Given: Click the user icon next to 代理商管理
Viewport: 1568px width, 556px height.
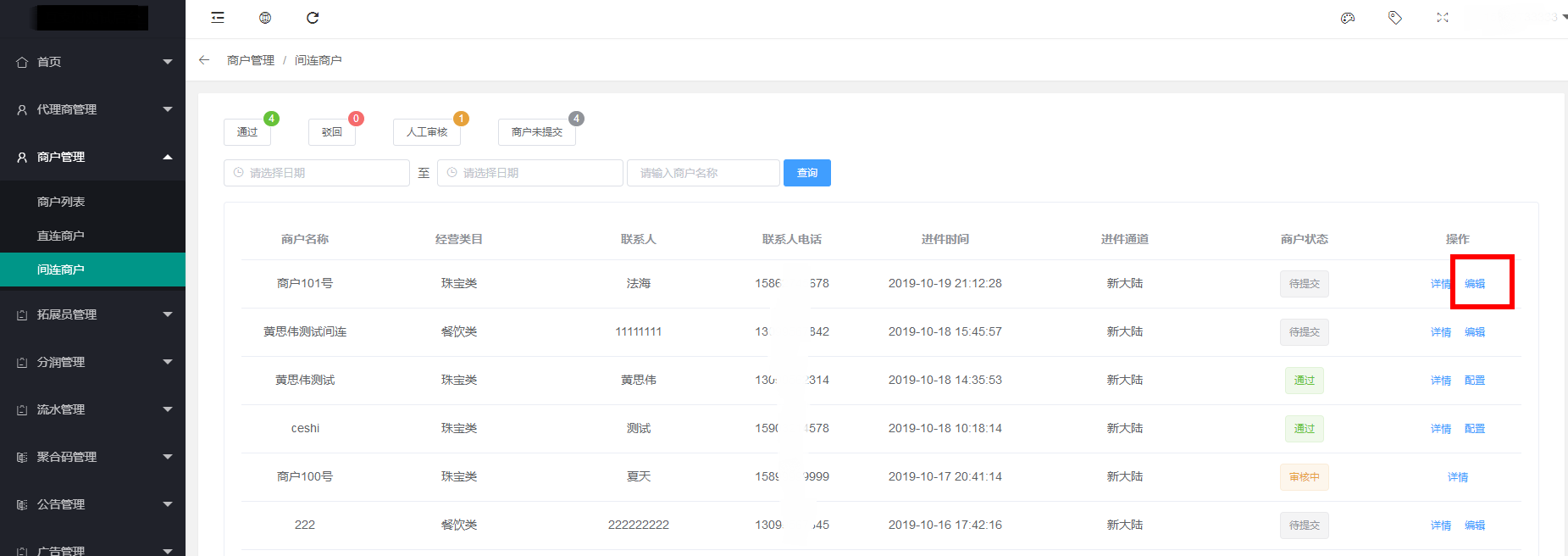Looking at the screenshot, I should pyautogui.click(x=22, y=109).
